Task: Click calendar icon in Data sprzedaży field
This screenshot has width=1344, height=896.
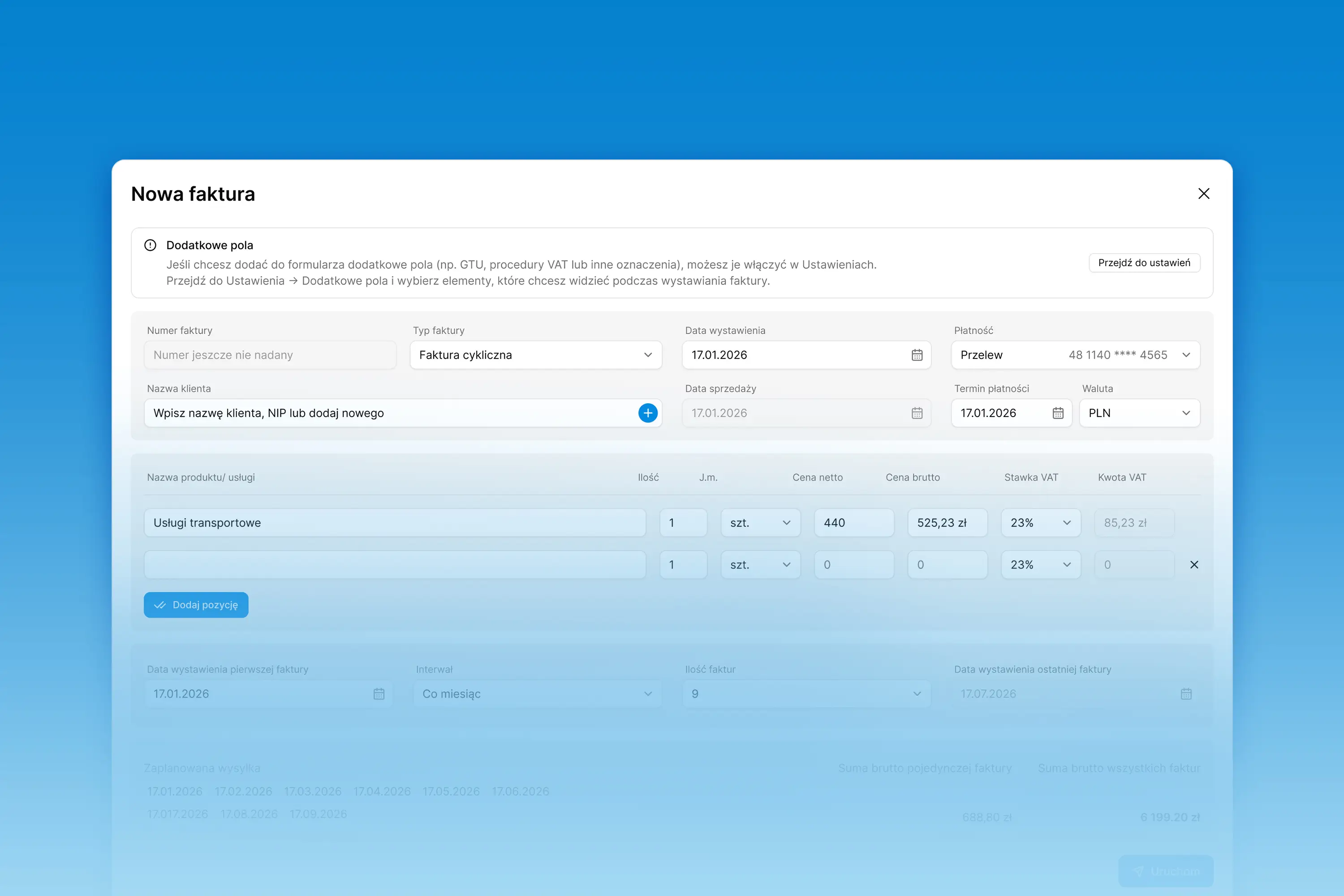Action: [917, 413]
